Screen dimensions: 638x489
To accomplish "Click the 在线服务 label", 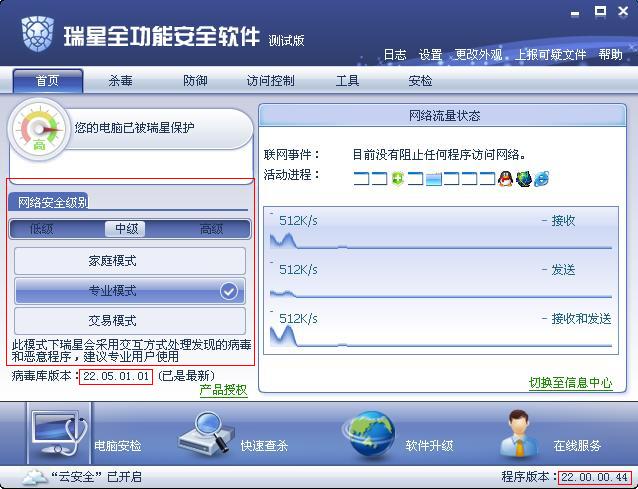I will point(577,446).
